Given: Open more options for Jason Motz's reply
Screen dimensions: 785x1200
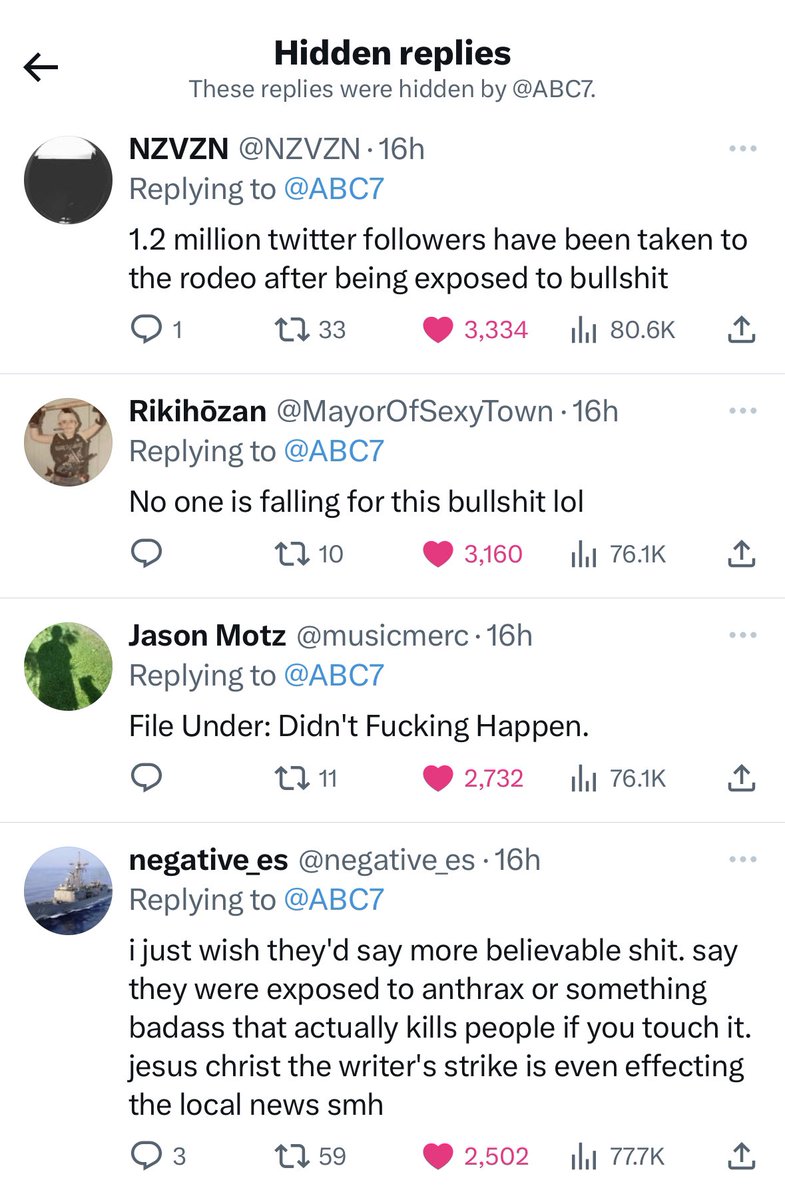Looking at the screenshot, I should coord(742,634).
